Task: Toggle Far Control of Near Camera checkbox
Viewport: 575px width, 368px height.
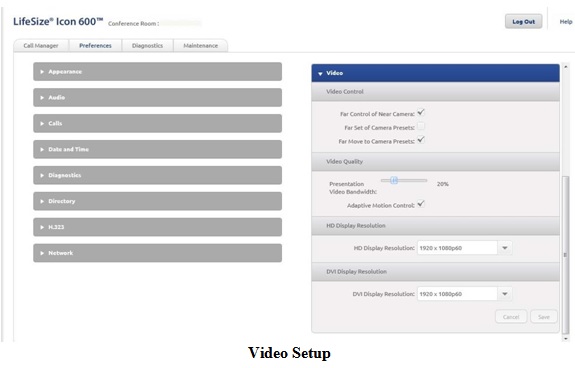Action: click(x=421, y=113)
